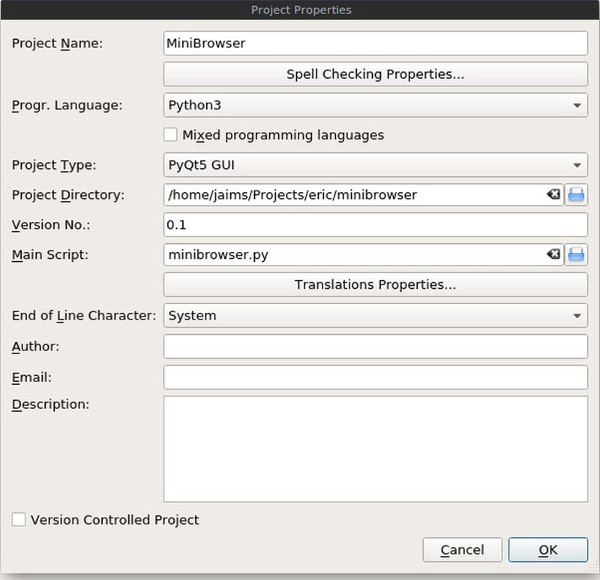The height and width of the screenshot is (580, 600).
Task: Toggle Version Controlled Project checkbox
Action: pos(19,520)
